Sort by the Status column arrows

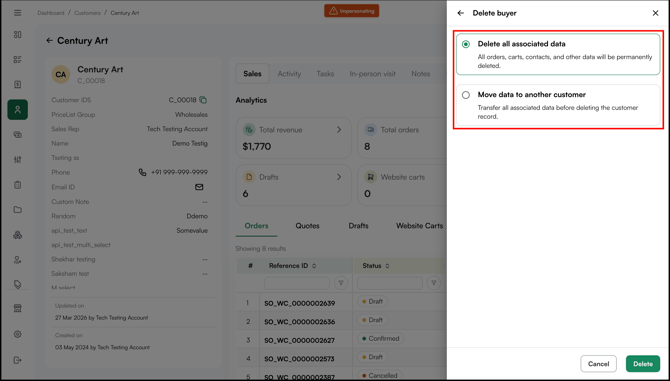click(387, 266)
